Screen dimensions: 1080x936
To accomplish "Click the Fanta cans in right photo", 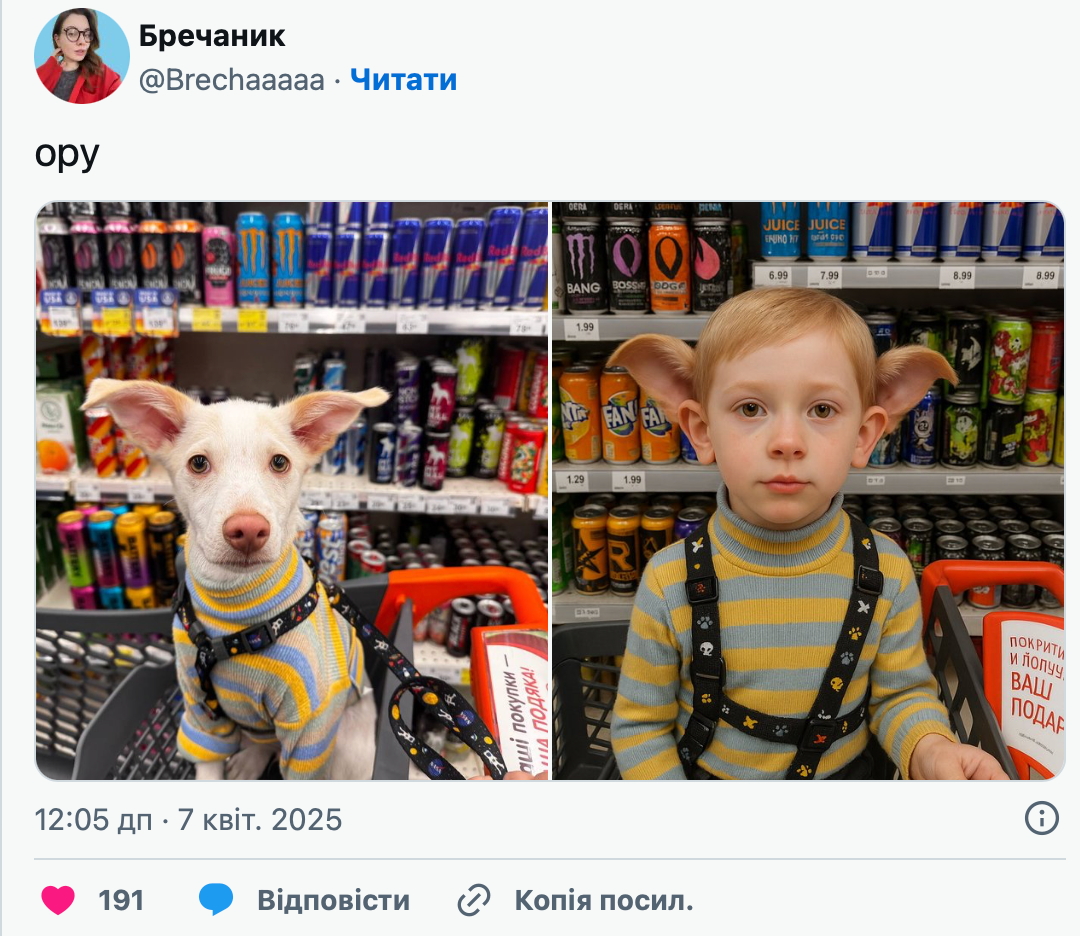I will click(618, 415).
